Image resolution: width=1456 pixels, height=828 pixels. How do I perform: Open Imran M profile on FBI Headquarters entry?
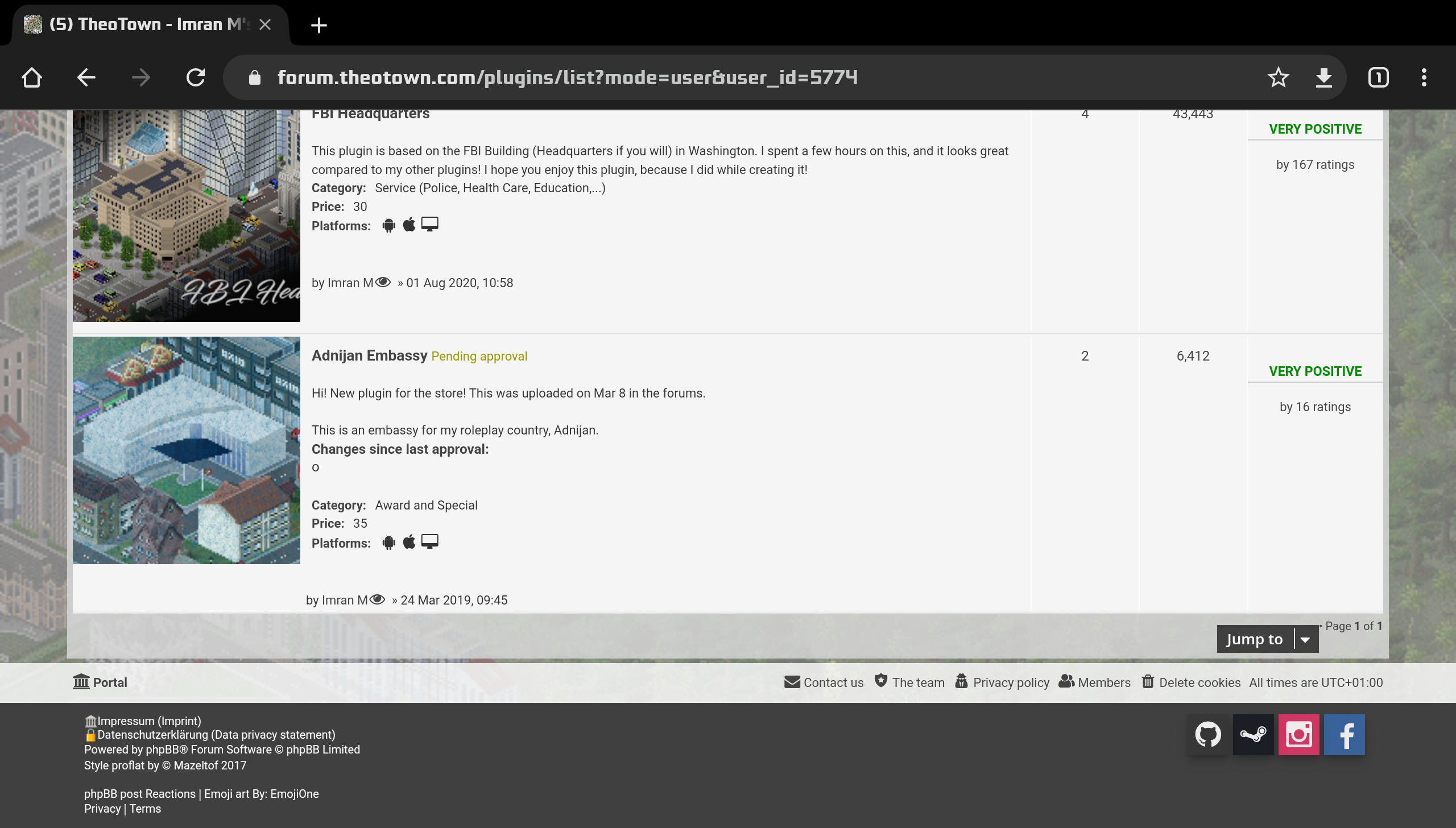(x=350, y=283)
